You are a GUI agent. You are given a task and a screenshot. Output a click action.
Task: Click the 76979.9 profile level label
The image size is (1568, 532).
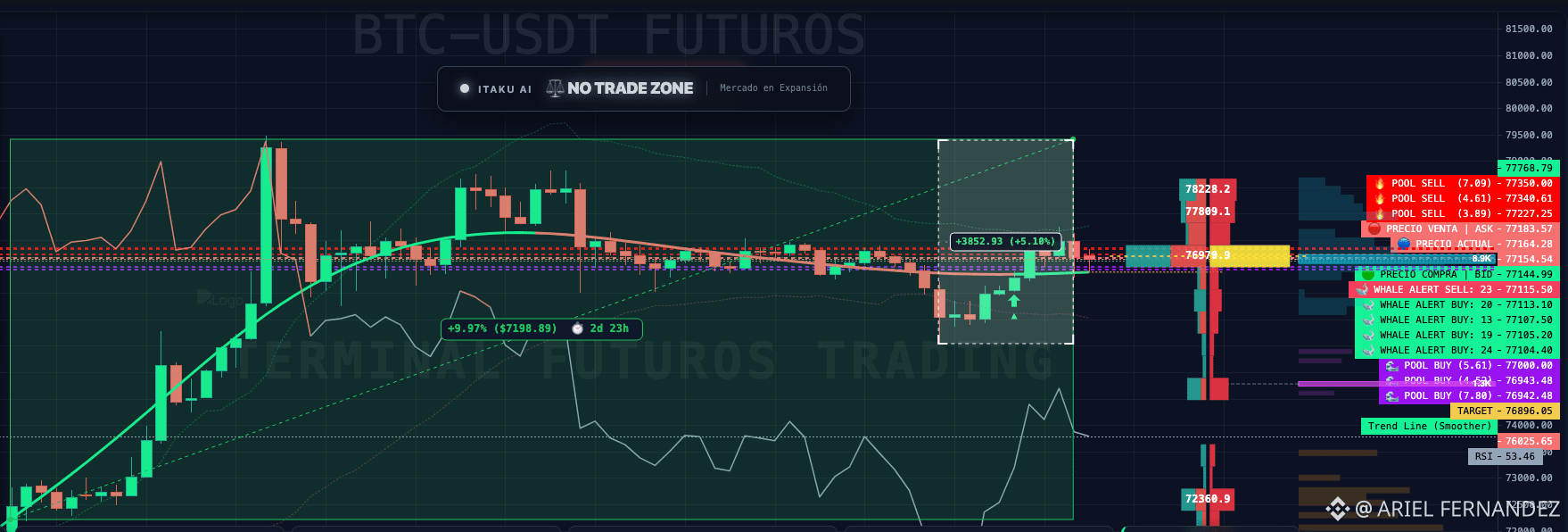tap(1208, 255)
